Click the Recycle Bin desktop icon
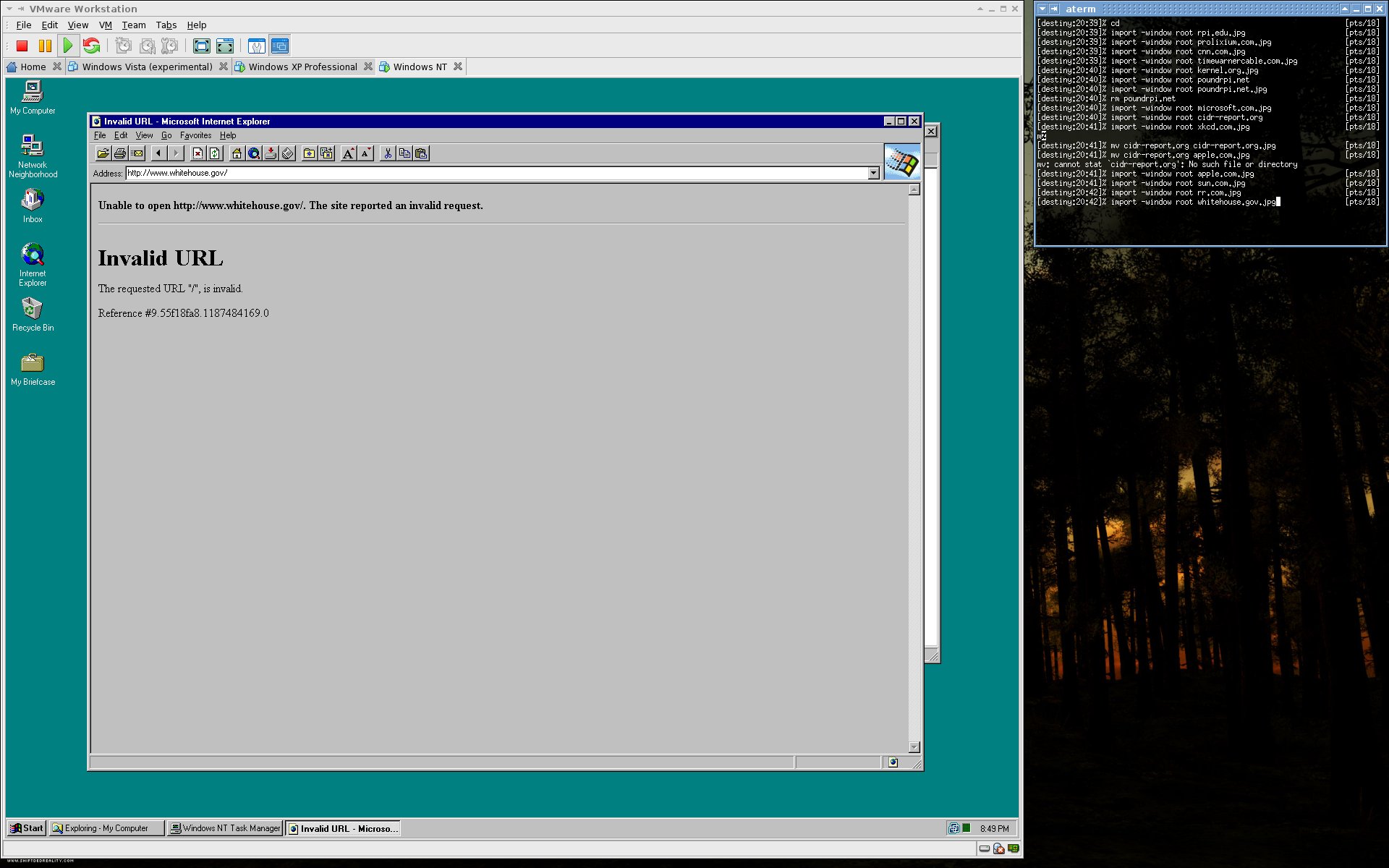This screenshot has height=868, width=1389. [33, 315]
